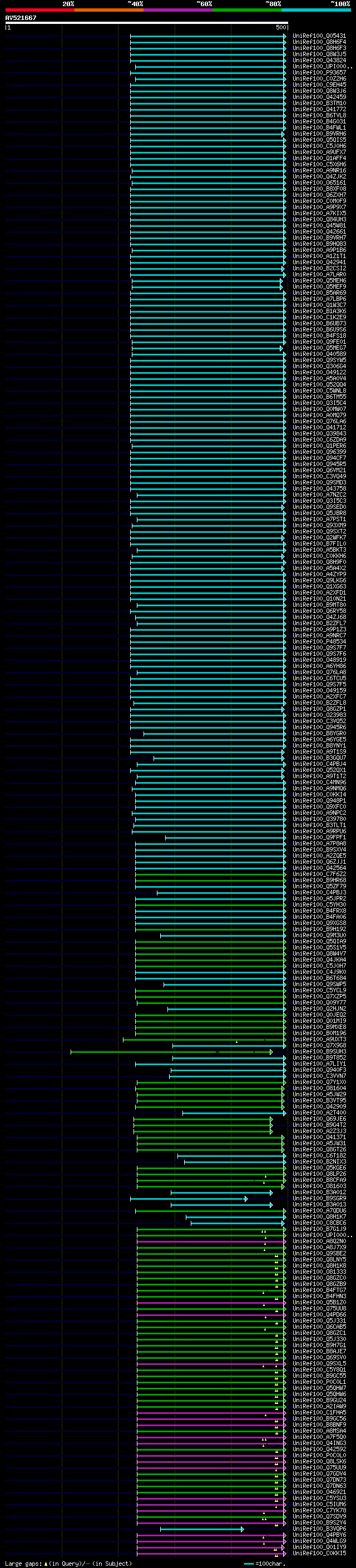Click hit label UniRef100_C0KKI5
This screenshot has width=356, height=1568.
click(x=319, y=1554)
